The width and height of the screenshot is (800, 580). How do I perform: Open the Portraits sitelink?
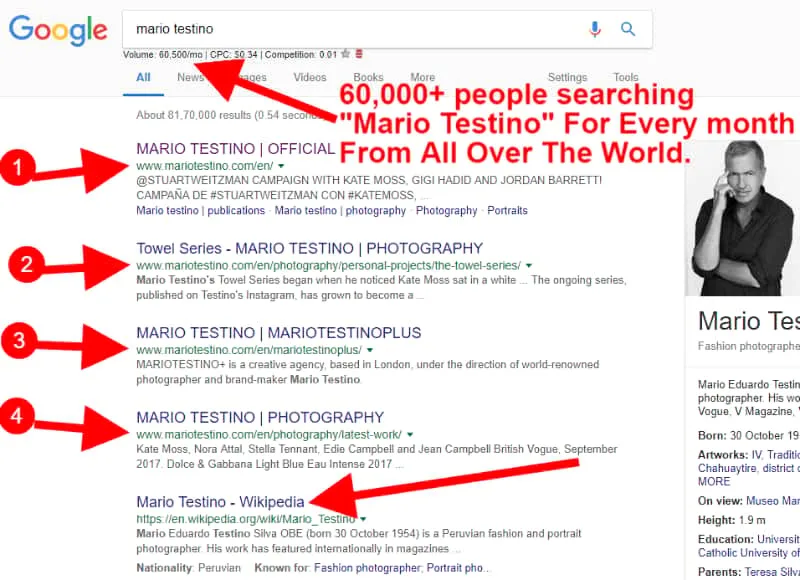(507, 211)
